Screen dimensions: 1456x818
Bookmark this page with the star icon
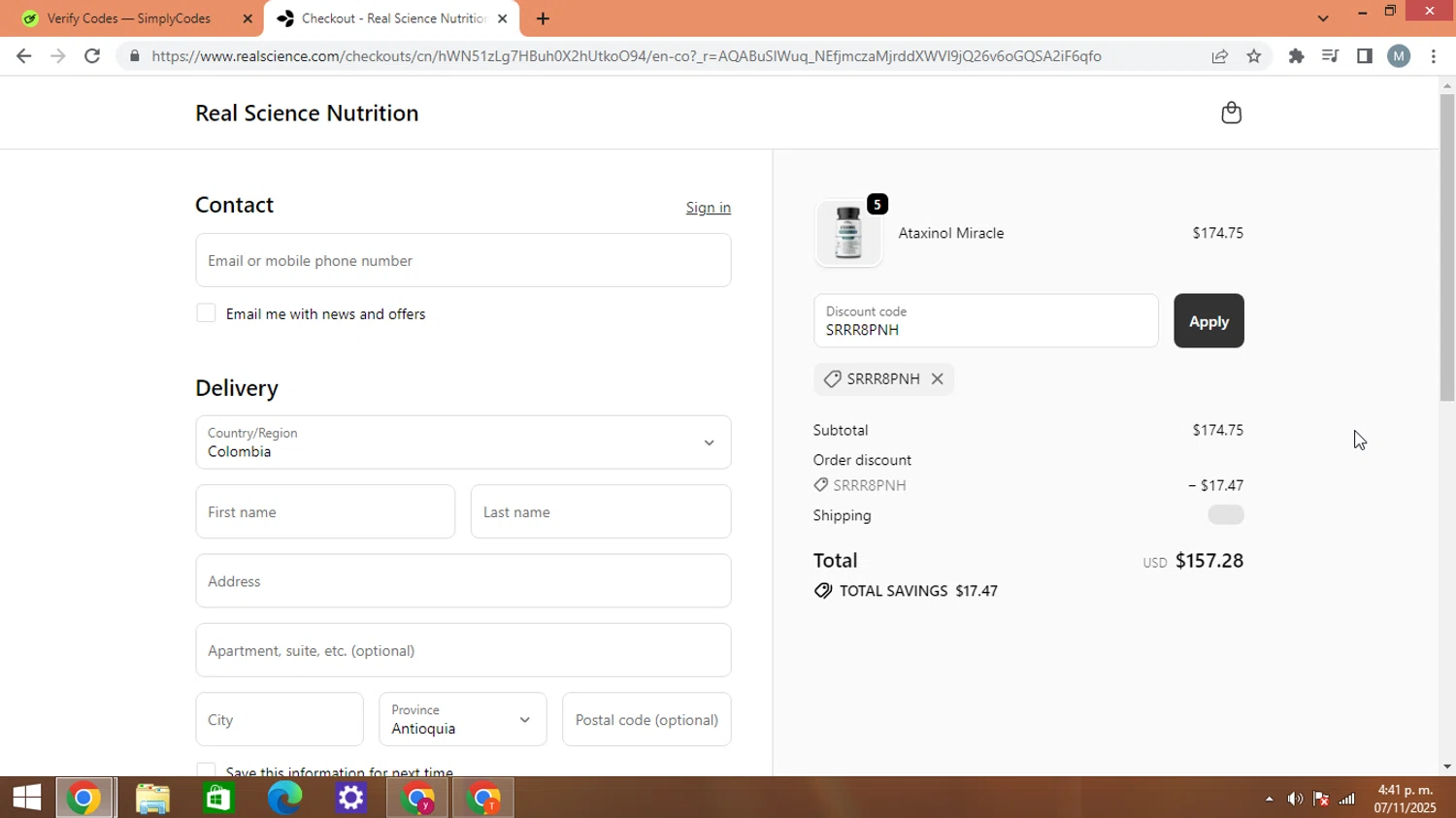[1254, 56]
